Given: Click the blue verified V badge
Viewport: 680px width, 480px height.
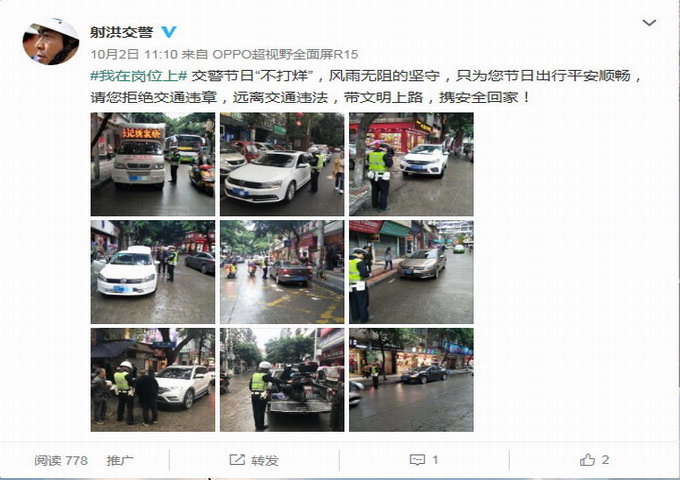Looking at the screenshot, I should [x=169, y=32].
